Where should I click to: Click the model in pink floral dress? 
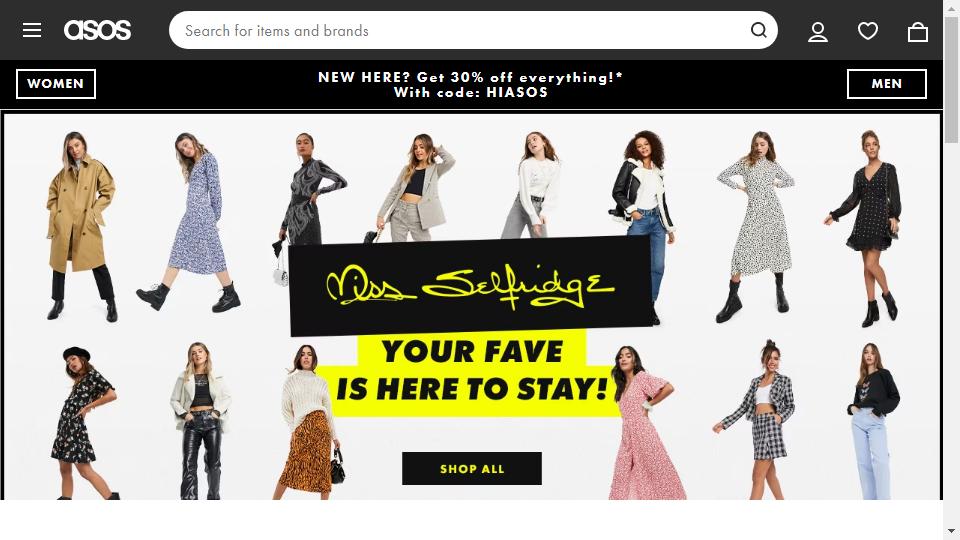click(643, 422)
